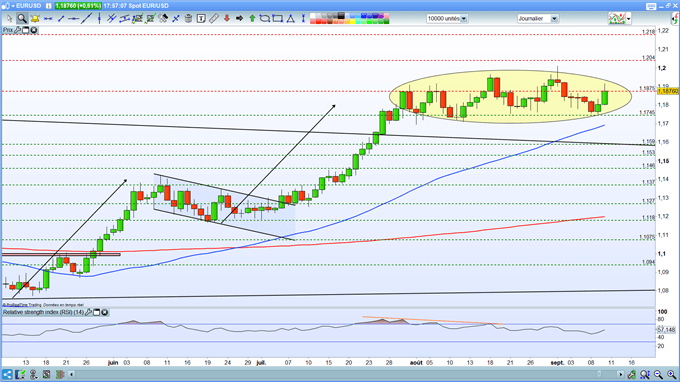Select the rectangle drawing tool
Image resolution: width=680 pixels, height=382 pixels.
point(277,19)
